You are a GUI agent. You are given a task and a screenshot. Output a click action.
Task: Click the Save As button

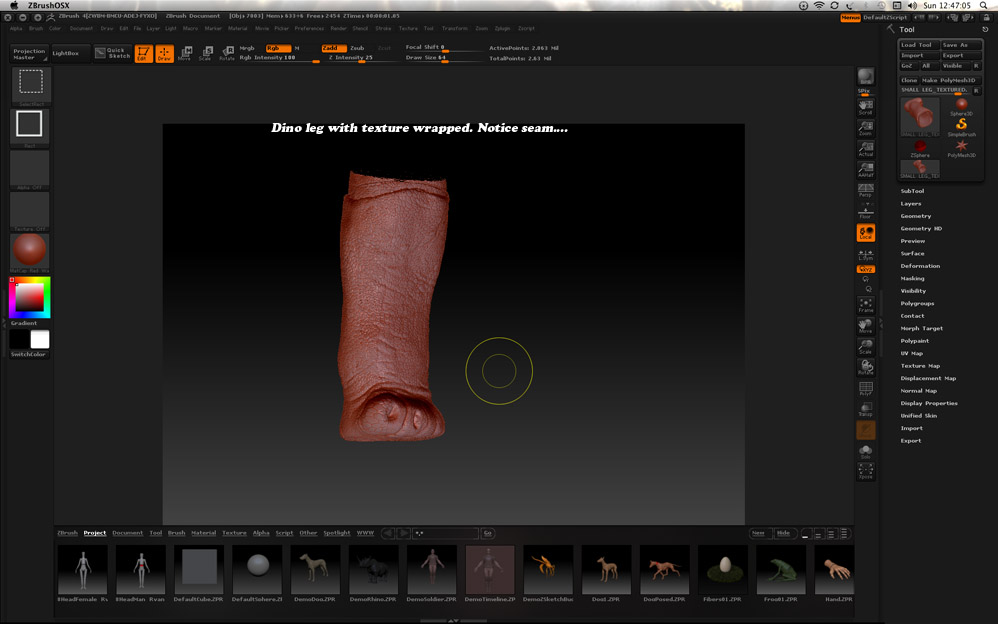point(961,45)
